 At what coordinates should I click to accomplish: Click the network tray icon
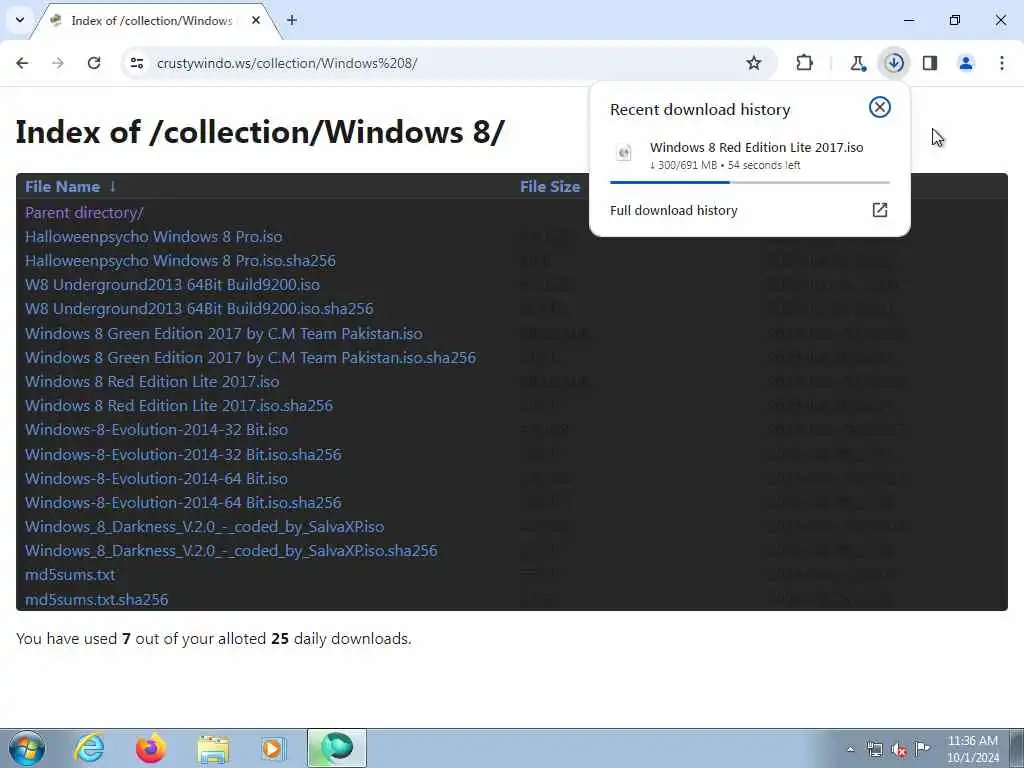click(x=874, y=750)
